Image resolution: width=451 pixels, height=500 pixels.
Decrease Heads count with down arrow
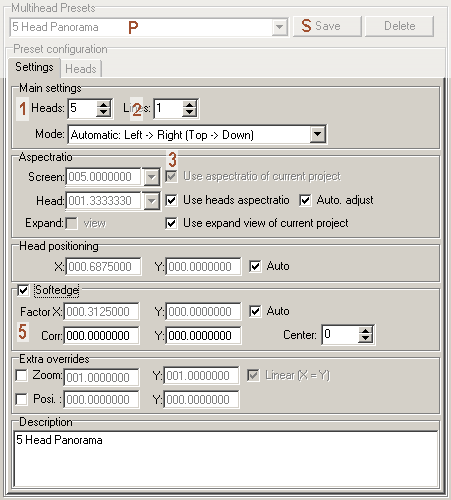click(x=103, y=112)
